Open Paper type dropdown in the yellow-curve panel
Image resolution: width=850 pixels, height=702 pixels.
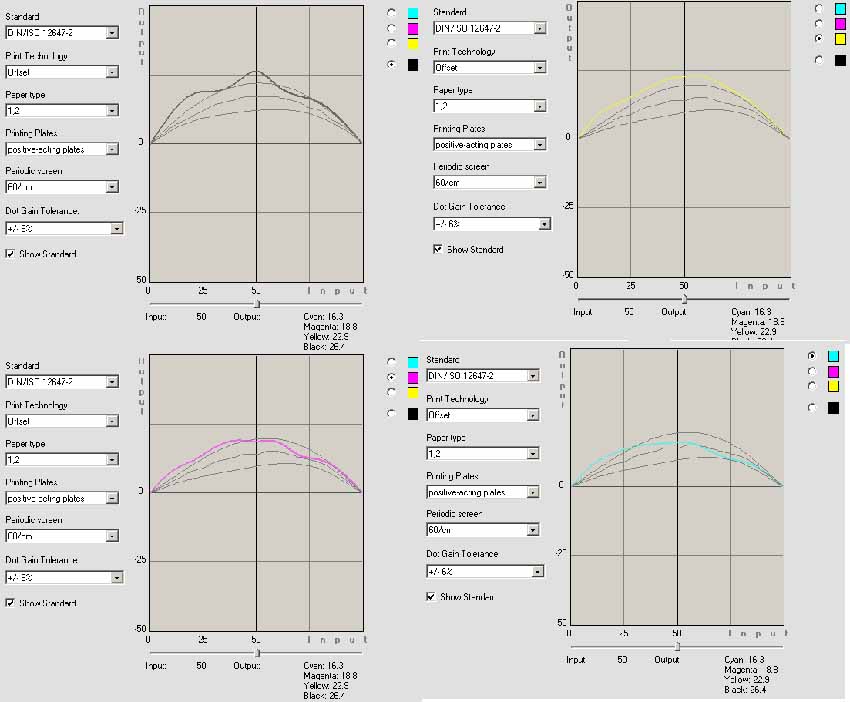(540, 106)
